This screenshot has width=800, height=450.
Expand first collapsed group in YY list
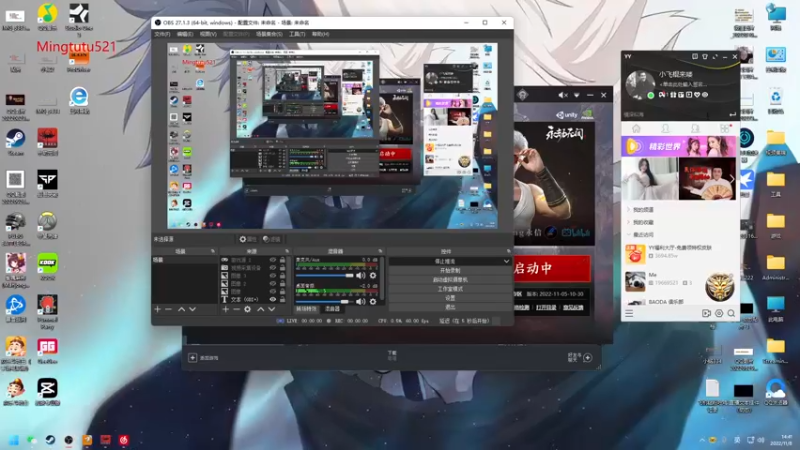pyautogui.click(x=628, y=209)
